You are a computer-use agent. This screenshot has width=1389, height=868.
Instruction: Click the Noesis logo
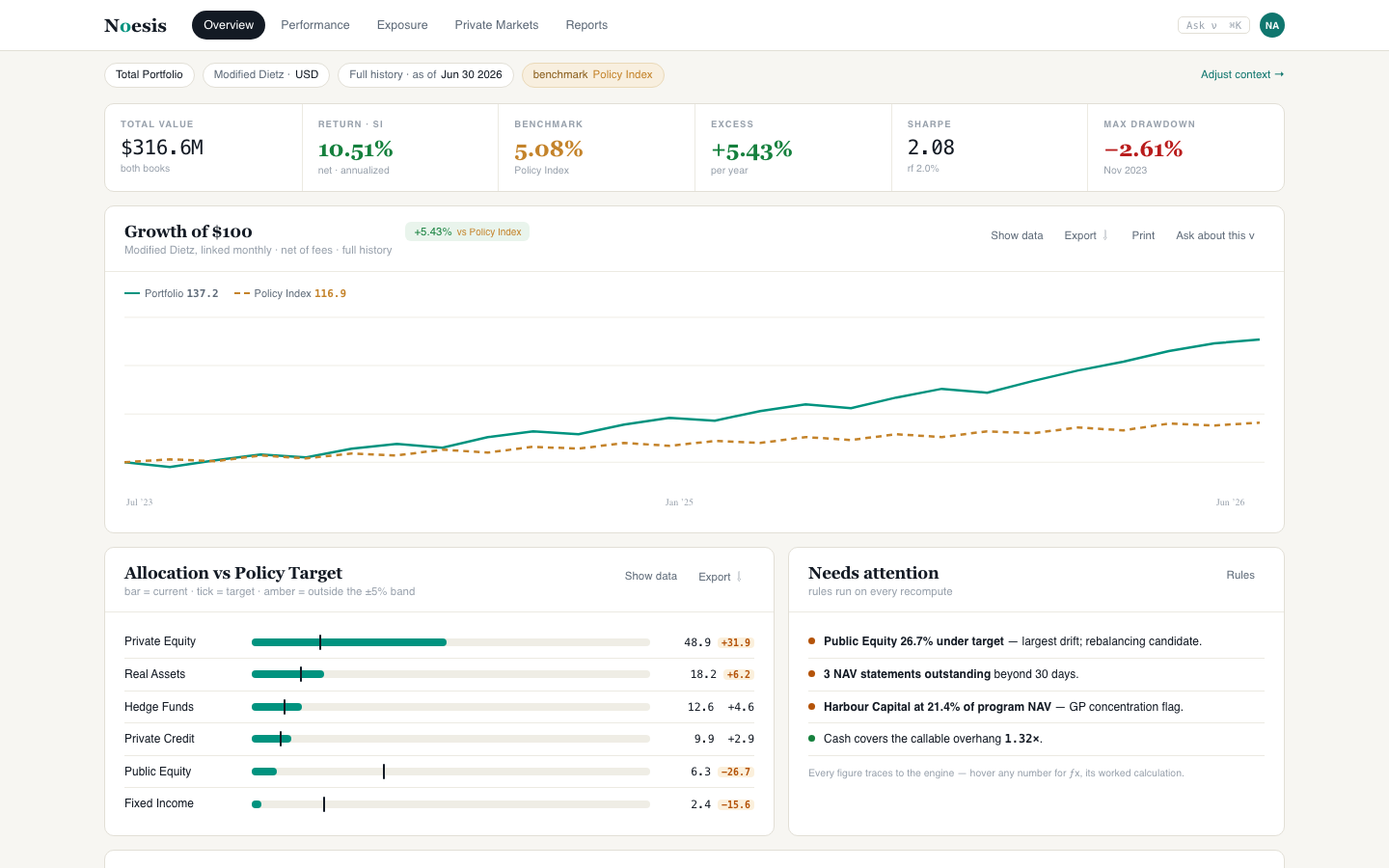(135, 25)
